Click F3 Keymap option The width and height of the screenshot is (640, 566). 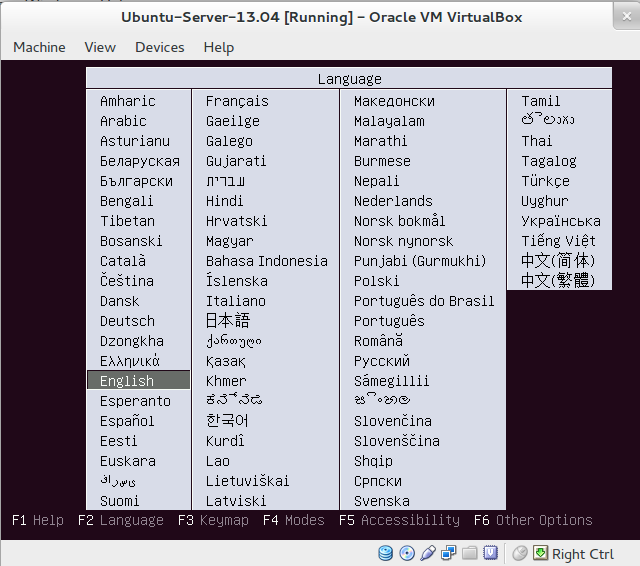[x=213, y=520]
